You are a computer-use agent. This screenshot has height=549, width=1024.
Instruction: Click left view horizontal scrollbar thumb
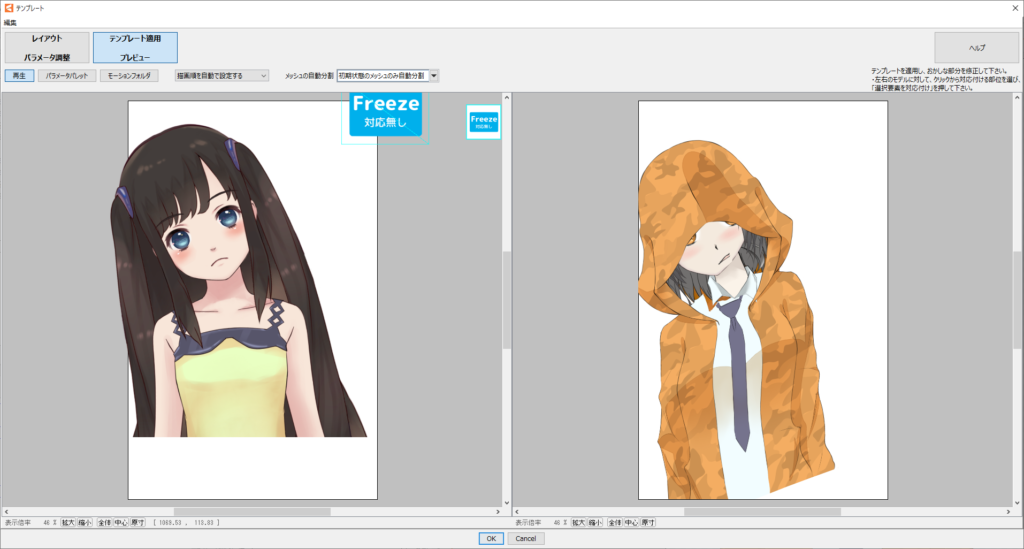[x=252, y=512]
